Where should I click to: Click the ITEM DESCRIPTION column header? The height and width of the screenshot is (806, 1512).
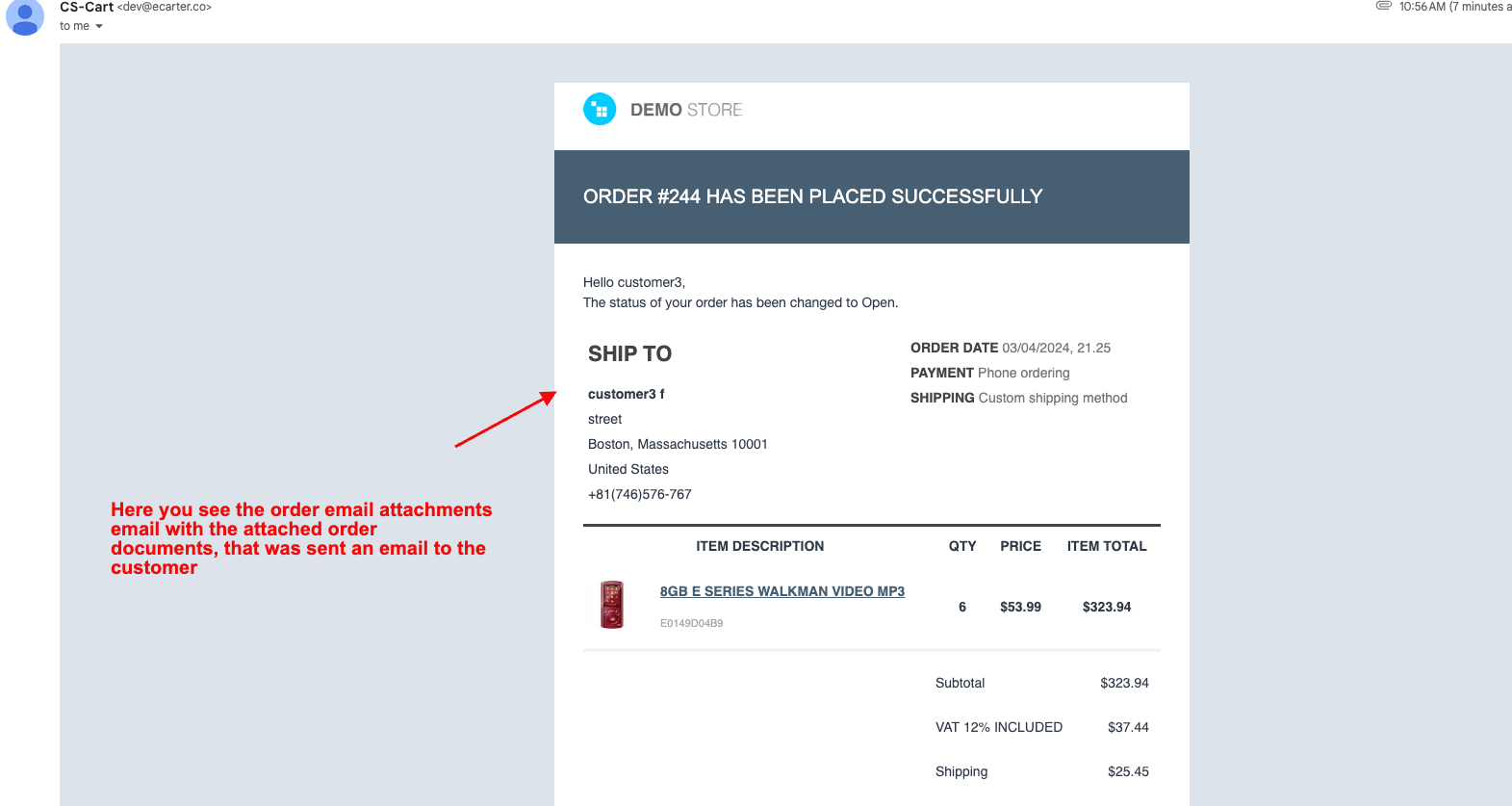(x=759, y=546)
